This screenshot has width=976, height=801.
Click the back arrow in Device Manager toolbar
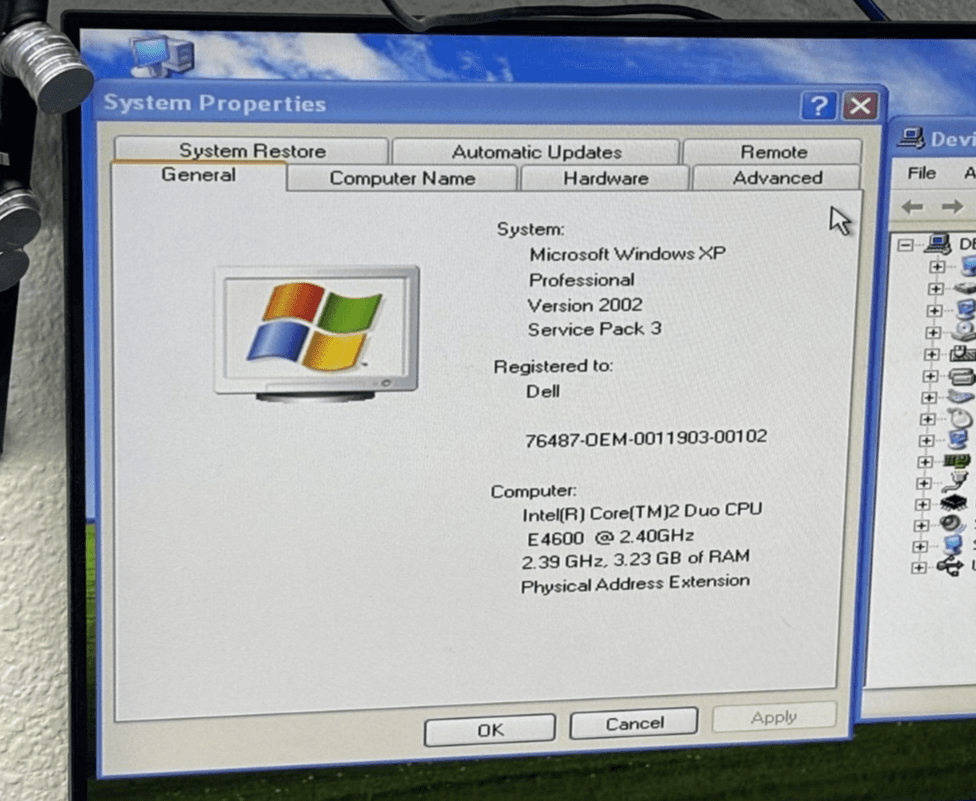910,206
